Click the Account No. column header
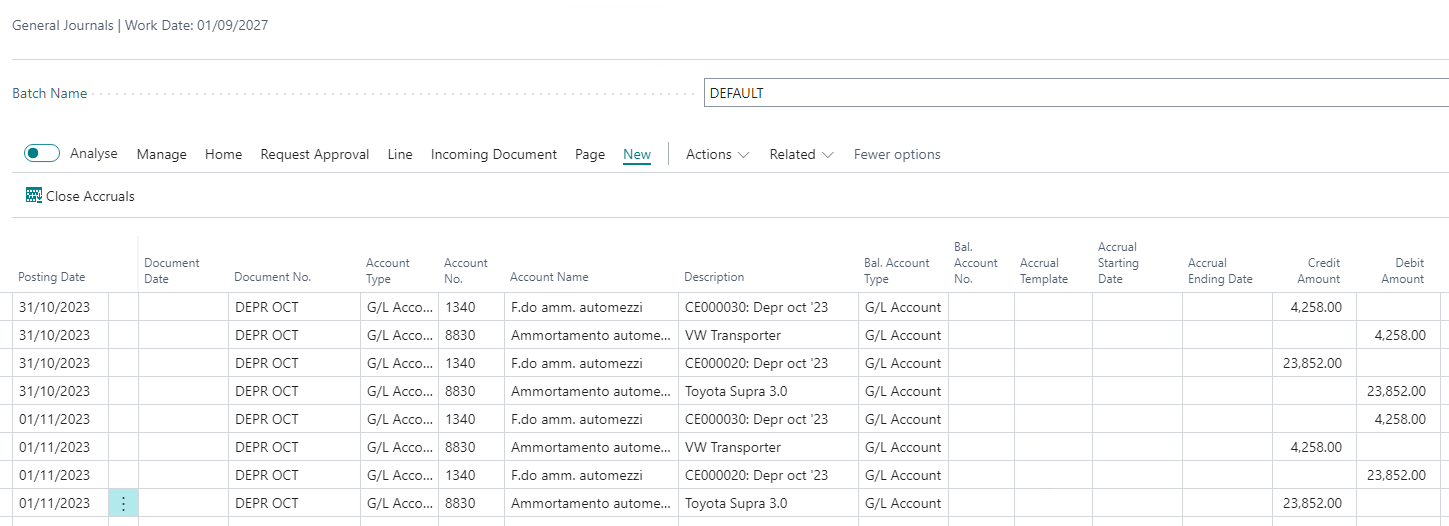 click(466, 270)
